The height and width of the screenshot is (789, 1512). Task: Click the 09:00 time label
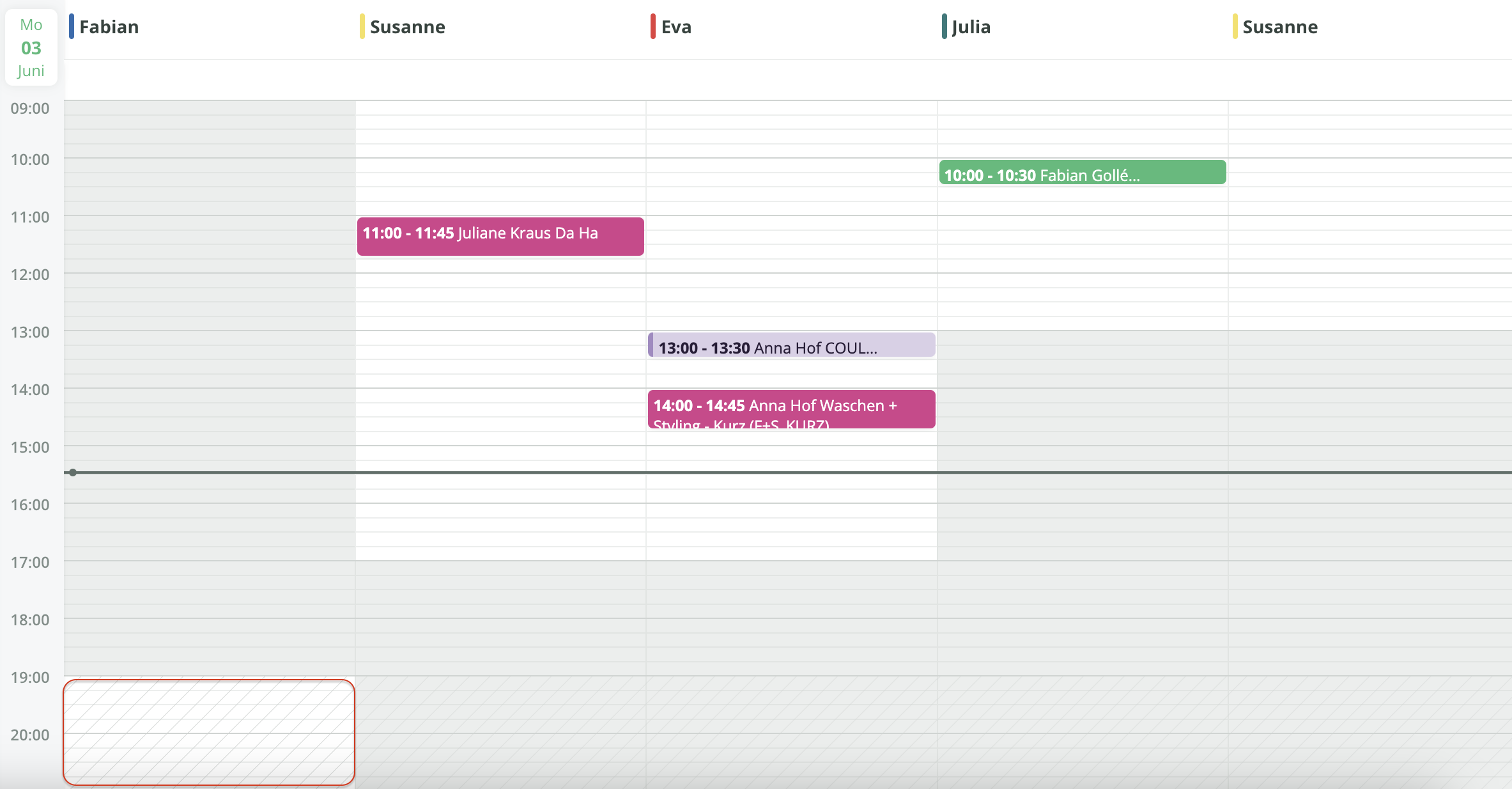(x=30, y=109)
